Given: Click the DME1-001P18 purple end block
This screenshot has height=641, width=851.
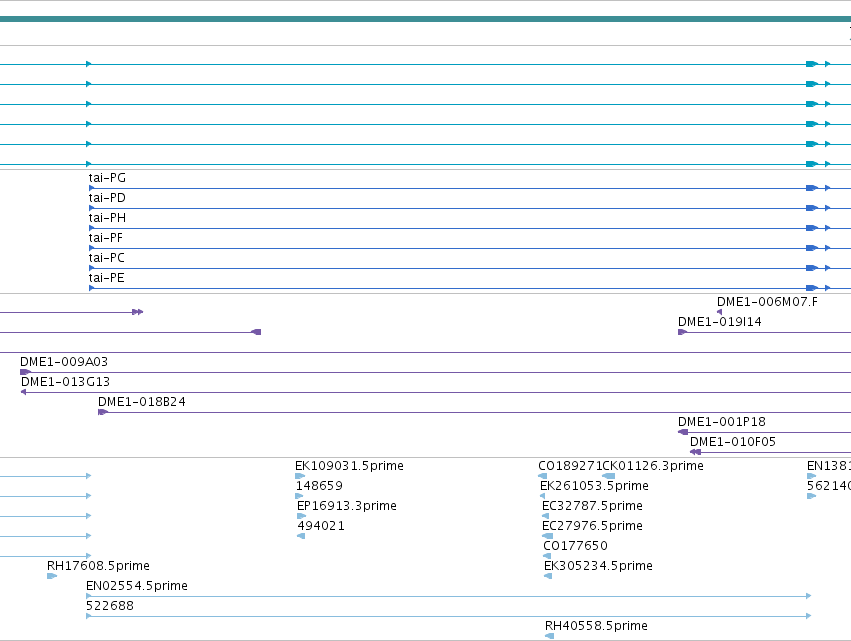Looking at the screenshot, I should coord(683,432).
